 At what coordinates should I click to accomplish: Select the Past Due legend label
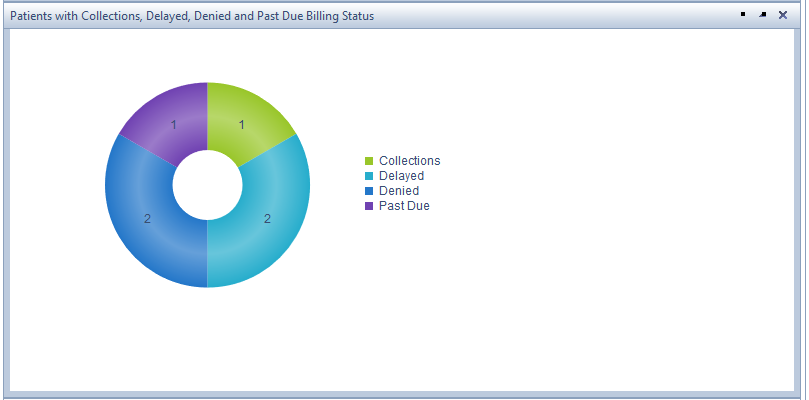[x=404, y=205]
